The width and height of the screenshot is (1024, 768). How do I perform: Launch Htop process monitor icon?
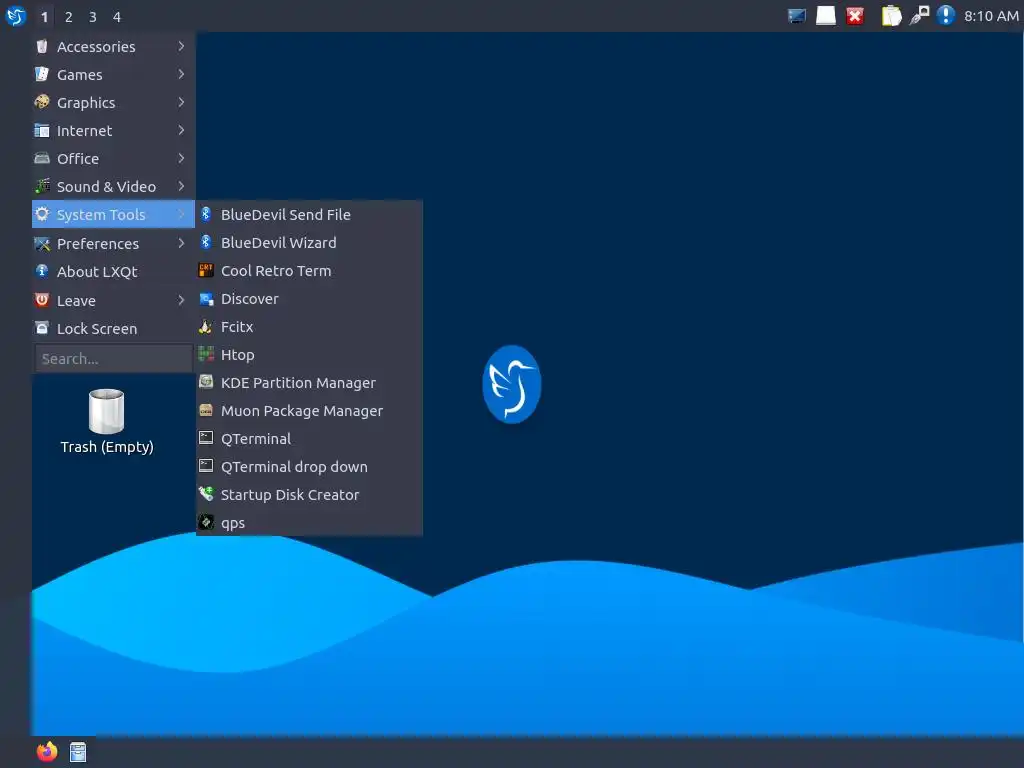pos(206,354)
